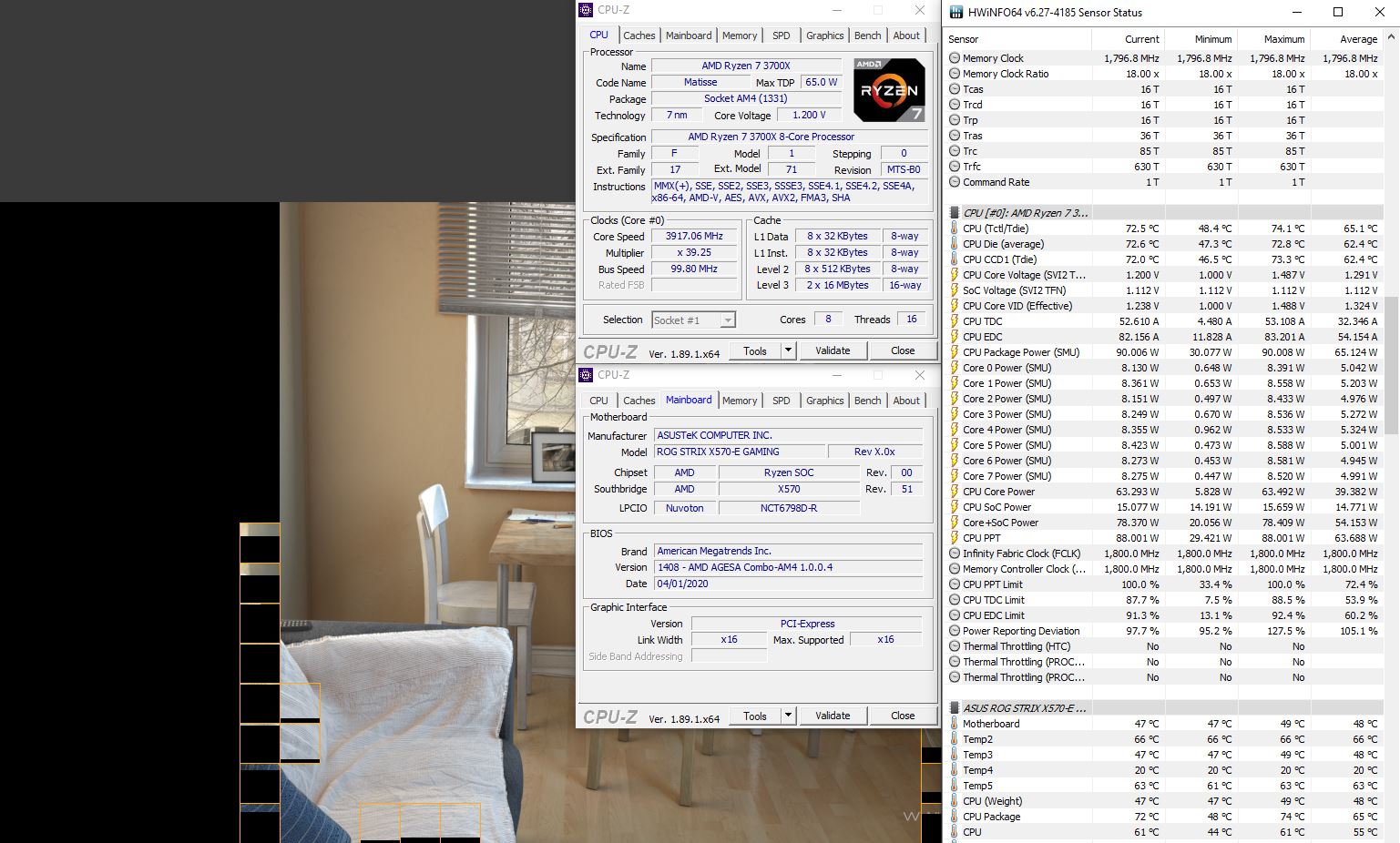
Task: Click the Maximum column header in HWiNFO64
Action: click(x=1283, y=39)
